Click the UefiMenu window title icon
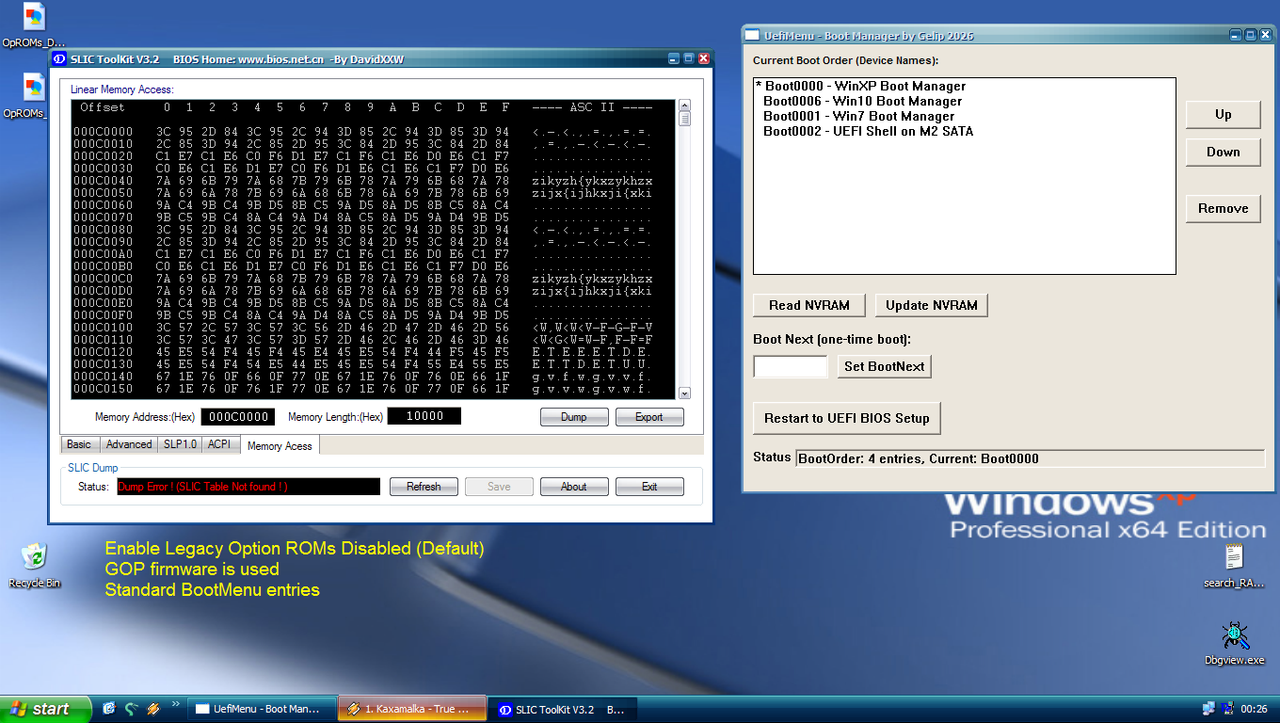 pyautogui.click(x=753, y=35)
